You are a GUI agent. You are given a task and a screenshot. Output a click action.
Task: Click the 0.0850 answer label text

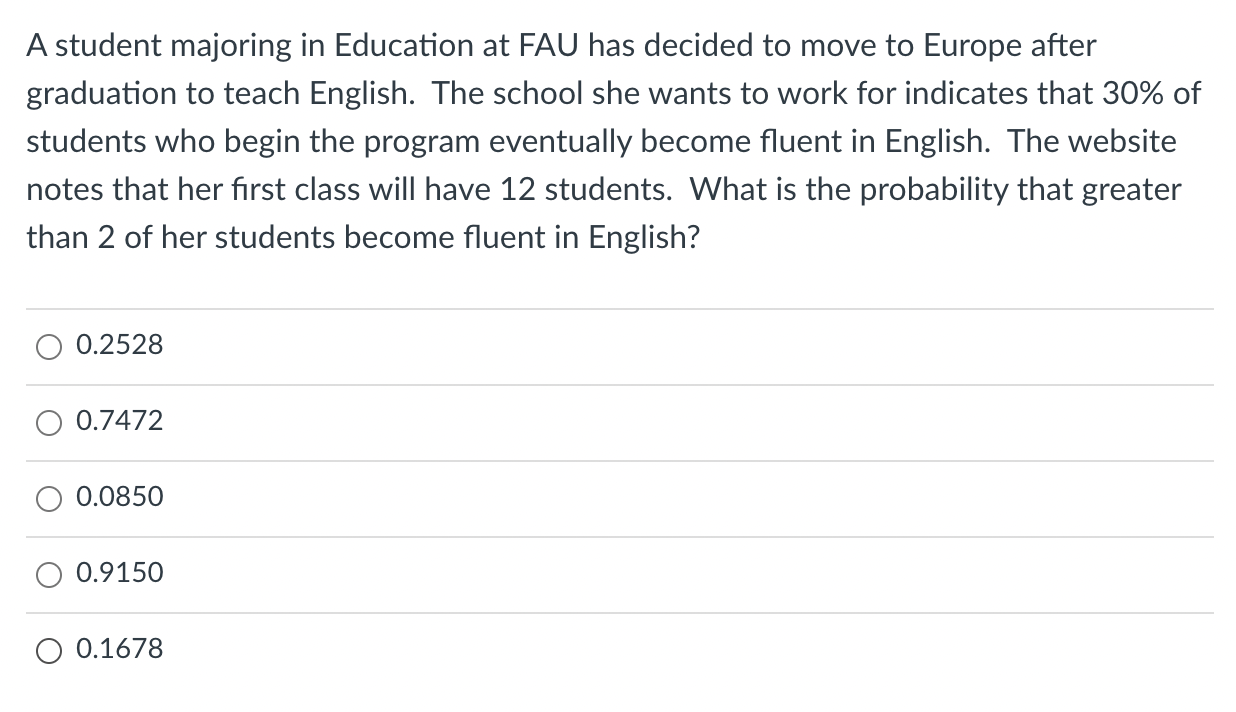[119, 498]
